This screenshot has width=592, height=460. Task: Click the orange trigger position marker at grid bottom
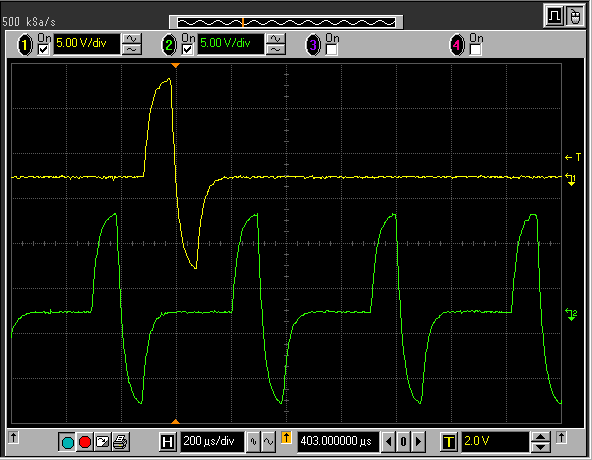click(x=176, y=421)
